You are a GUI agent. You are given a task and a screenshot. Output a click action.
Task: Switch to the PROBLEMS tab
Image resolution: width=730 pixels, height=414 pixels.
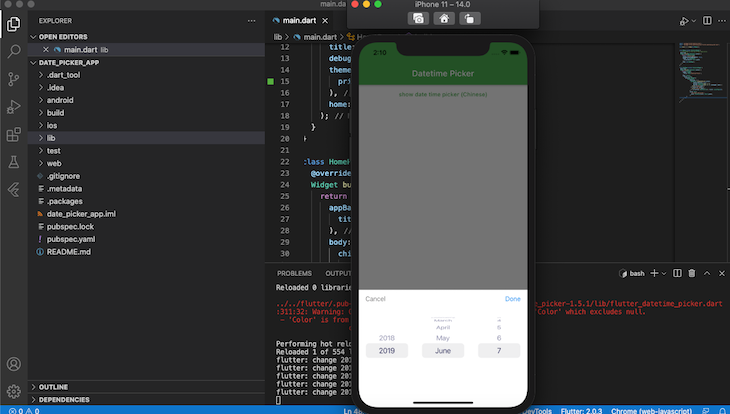(x=294, y=273)
